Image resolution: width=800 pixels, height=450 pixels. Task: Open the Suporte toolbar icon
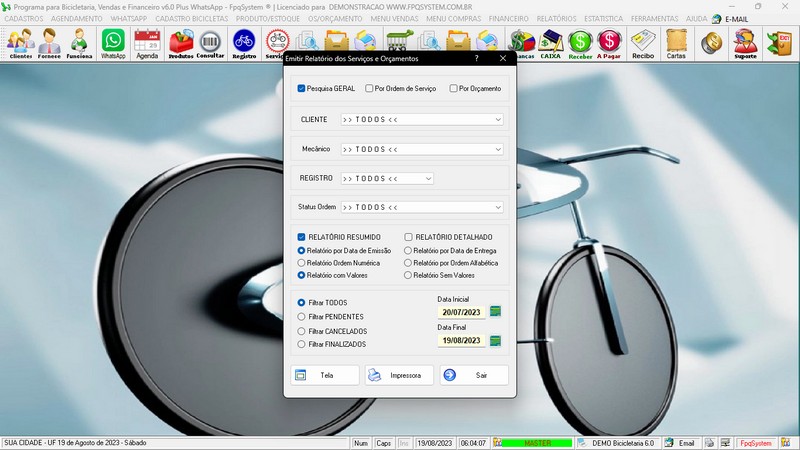click(x=744, y=43)
